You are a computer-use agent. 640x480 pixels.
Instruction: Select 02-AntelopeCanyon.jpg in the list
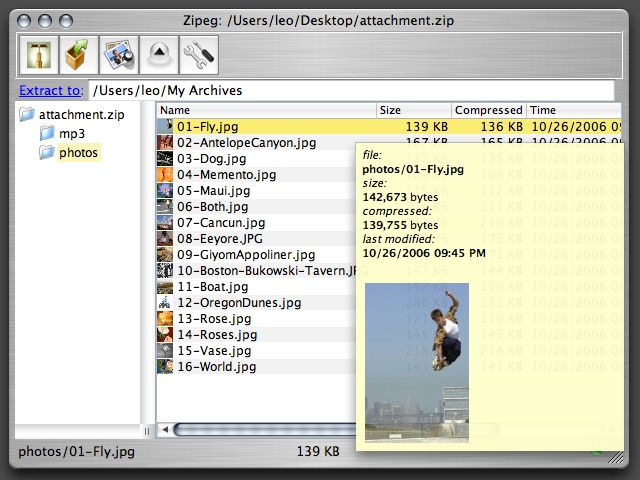[246, 143]
